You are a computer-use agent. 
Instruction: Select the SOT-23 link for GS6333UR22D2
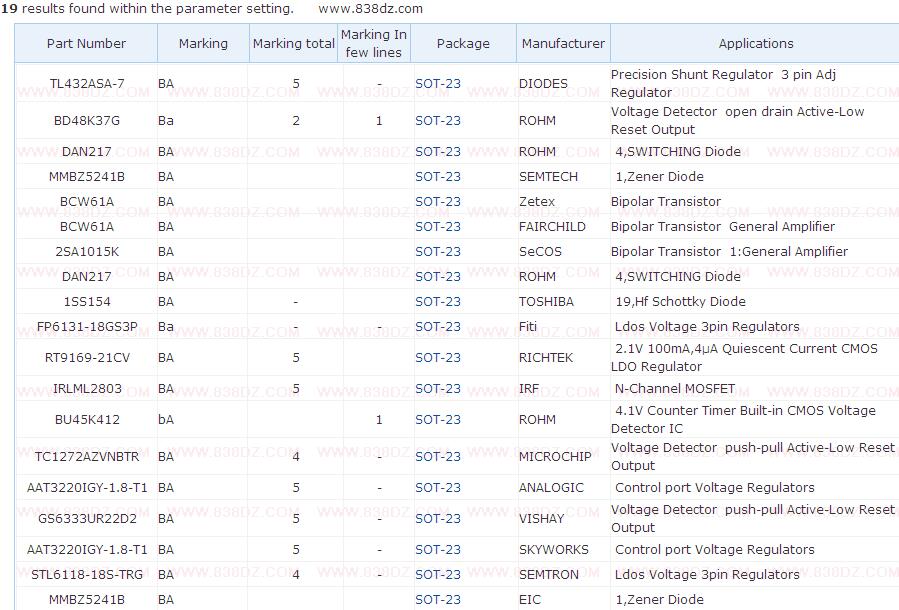coord(438,519)
